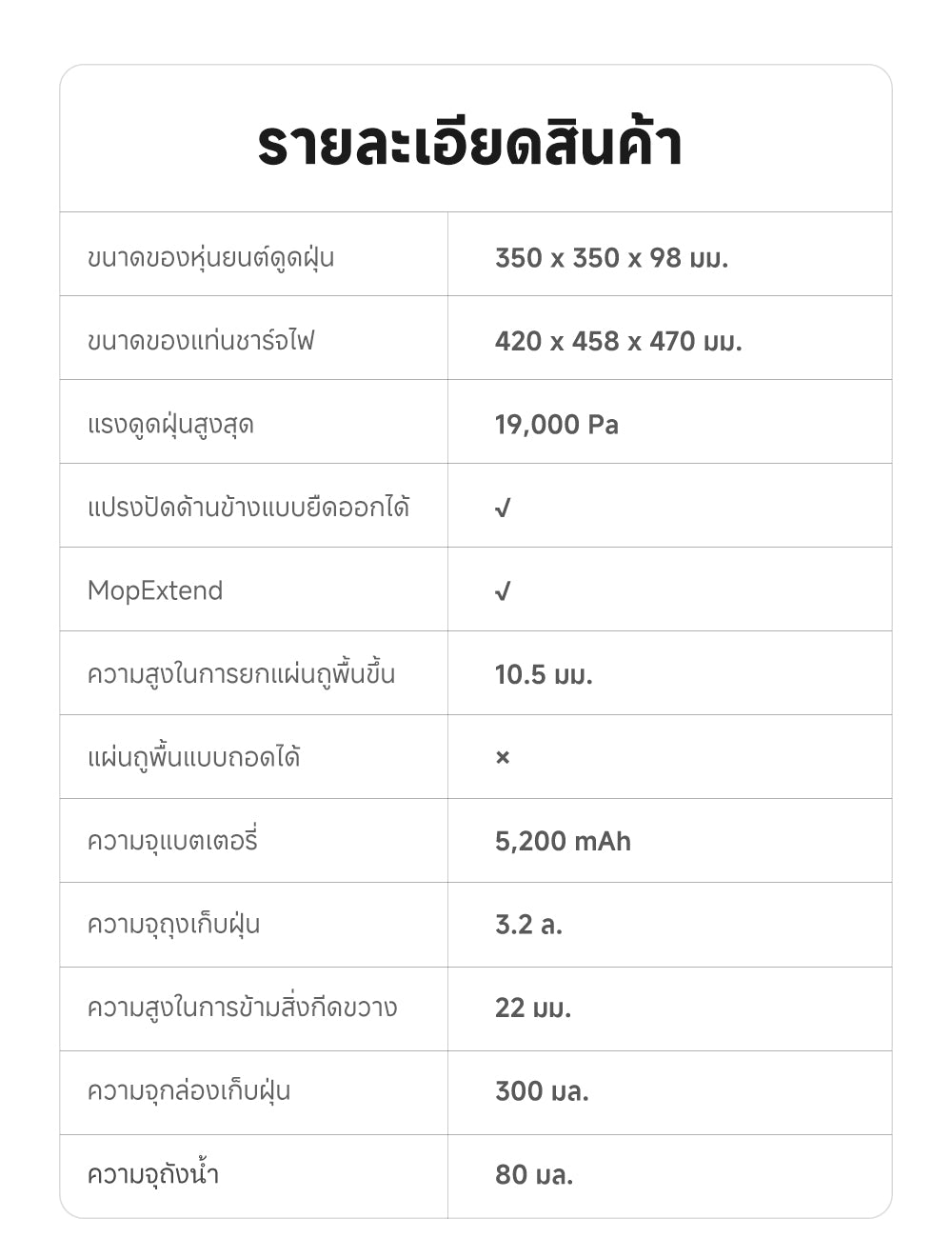Screen dimensions: 952x1258
Task: Click the ความจุกล่องเก็บฝุ่น label
Action: tap(188, 1090)
